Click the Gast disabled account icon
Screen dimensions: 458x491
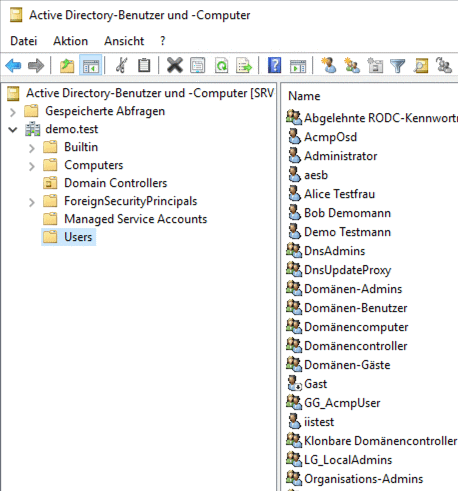tap(294, 384)
